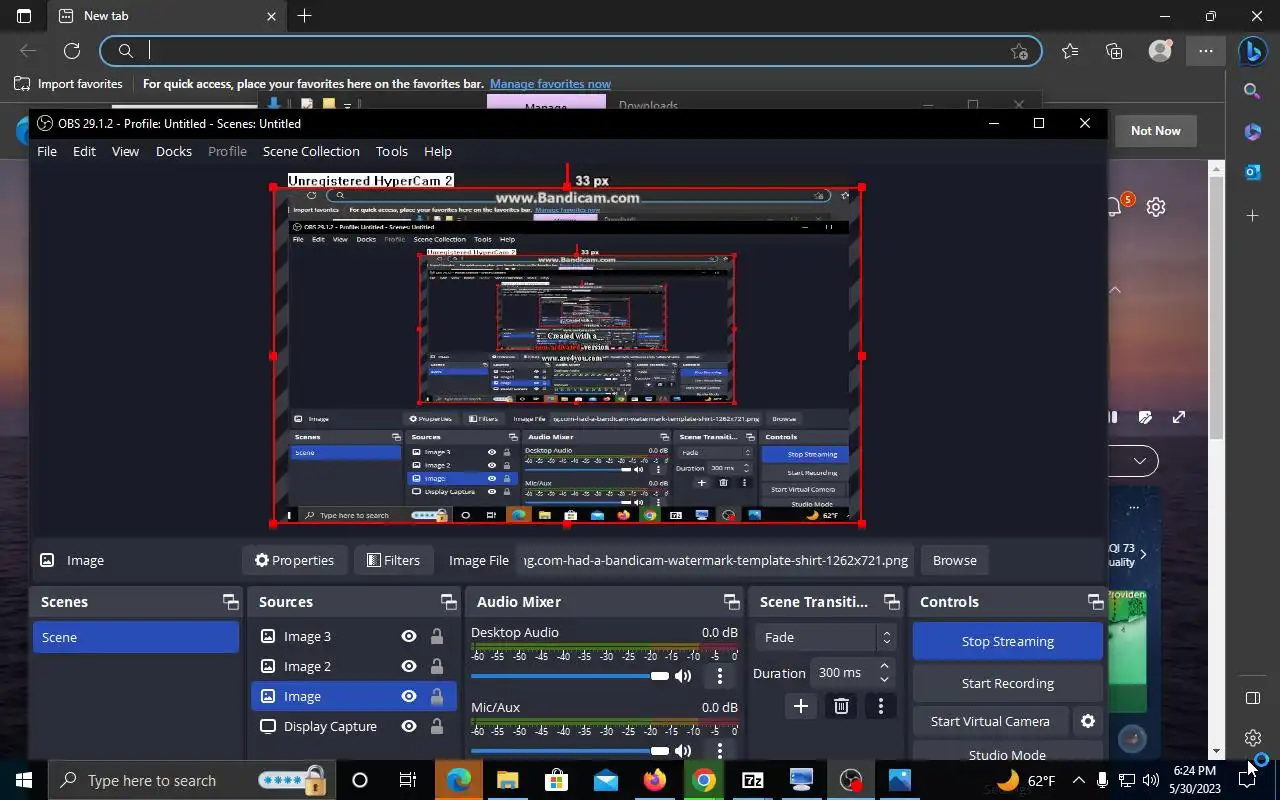Pop out the Scene Transitions dock
The width and height of the screenshot is (1280, 800).
tap(890, 602)
